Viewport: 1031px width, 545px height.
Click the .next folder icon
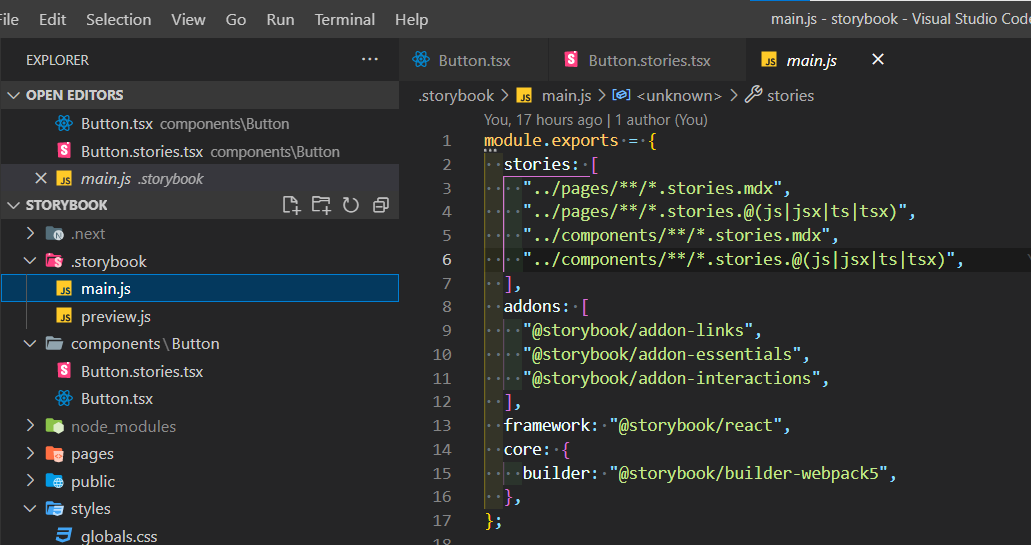click(x=55, y=233)
